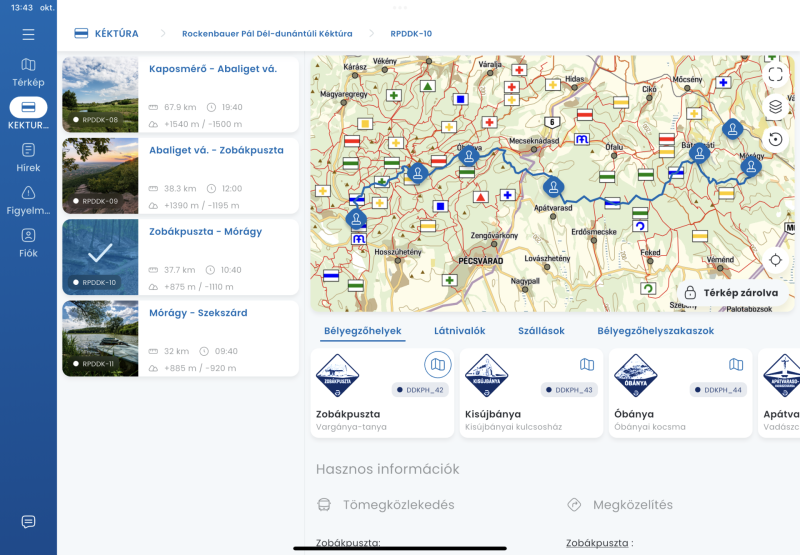This screenshot has height=555, width=800.
Task: Center map on my location
Action: pyautogui.click(x=775, y=260)
